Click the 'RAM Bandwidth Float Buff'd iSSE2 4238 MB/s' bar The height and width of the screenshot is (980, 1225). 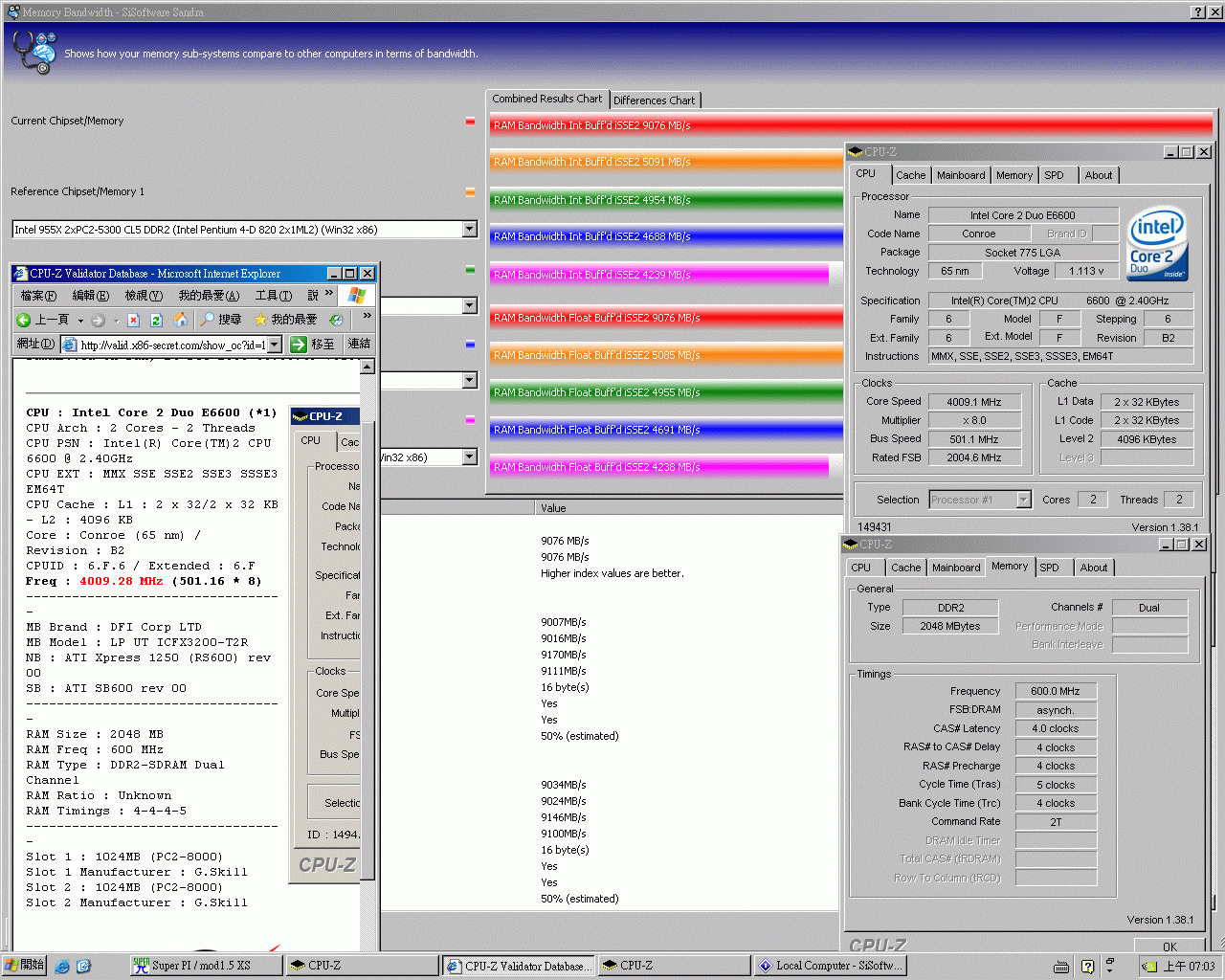(660, 467)
